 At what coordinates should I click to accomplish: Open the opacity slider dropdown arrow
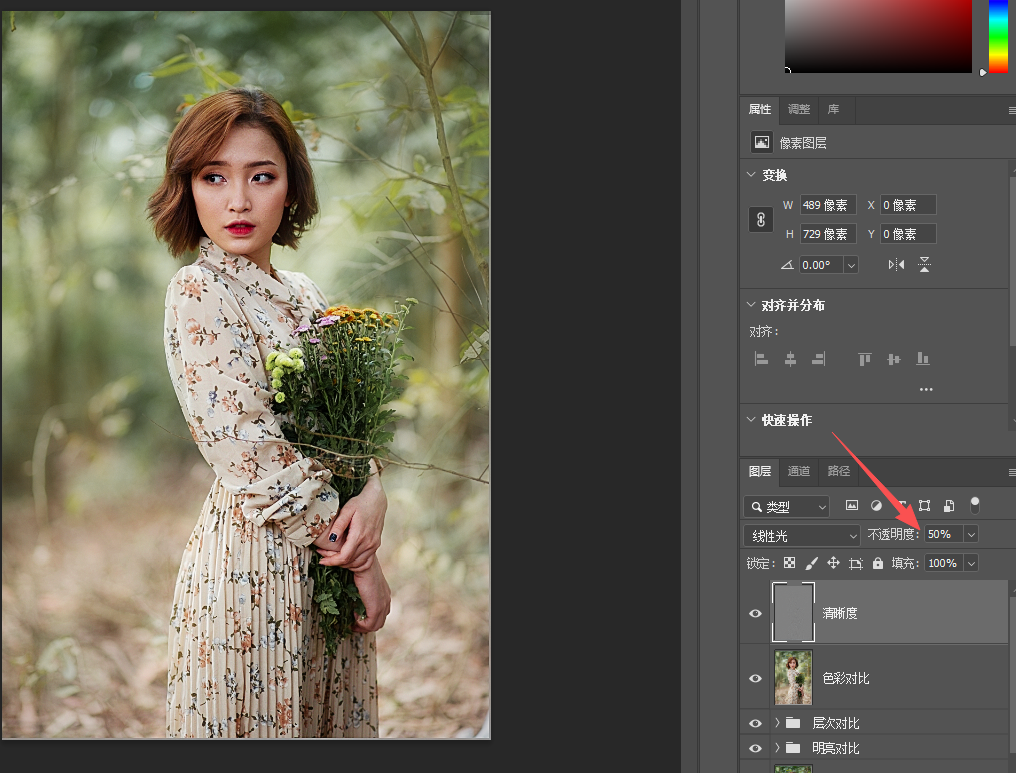point(971,535)
